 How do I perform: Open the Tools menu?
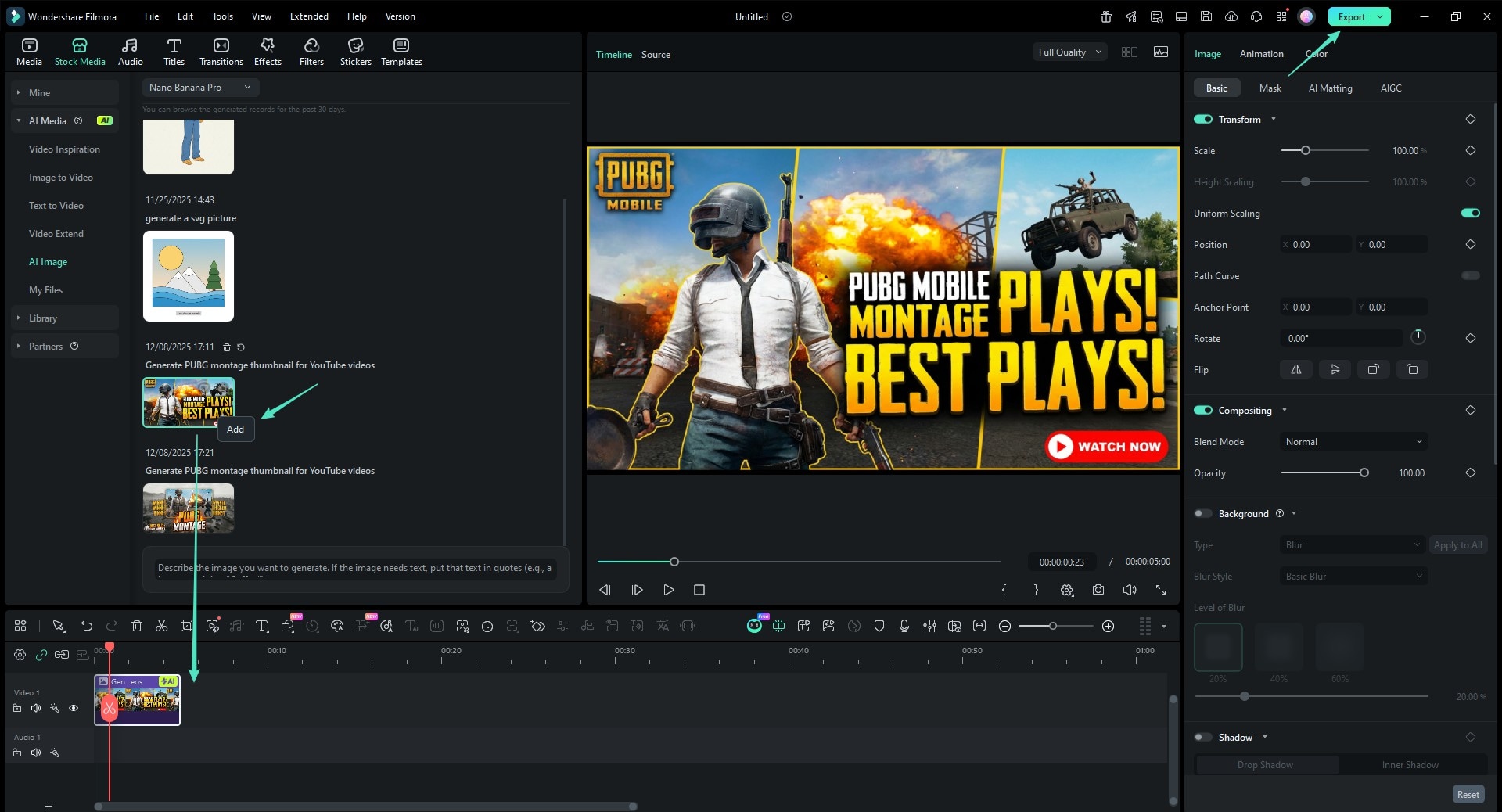(221, 16)
